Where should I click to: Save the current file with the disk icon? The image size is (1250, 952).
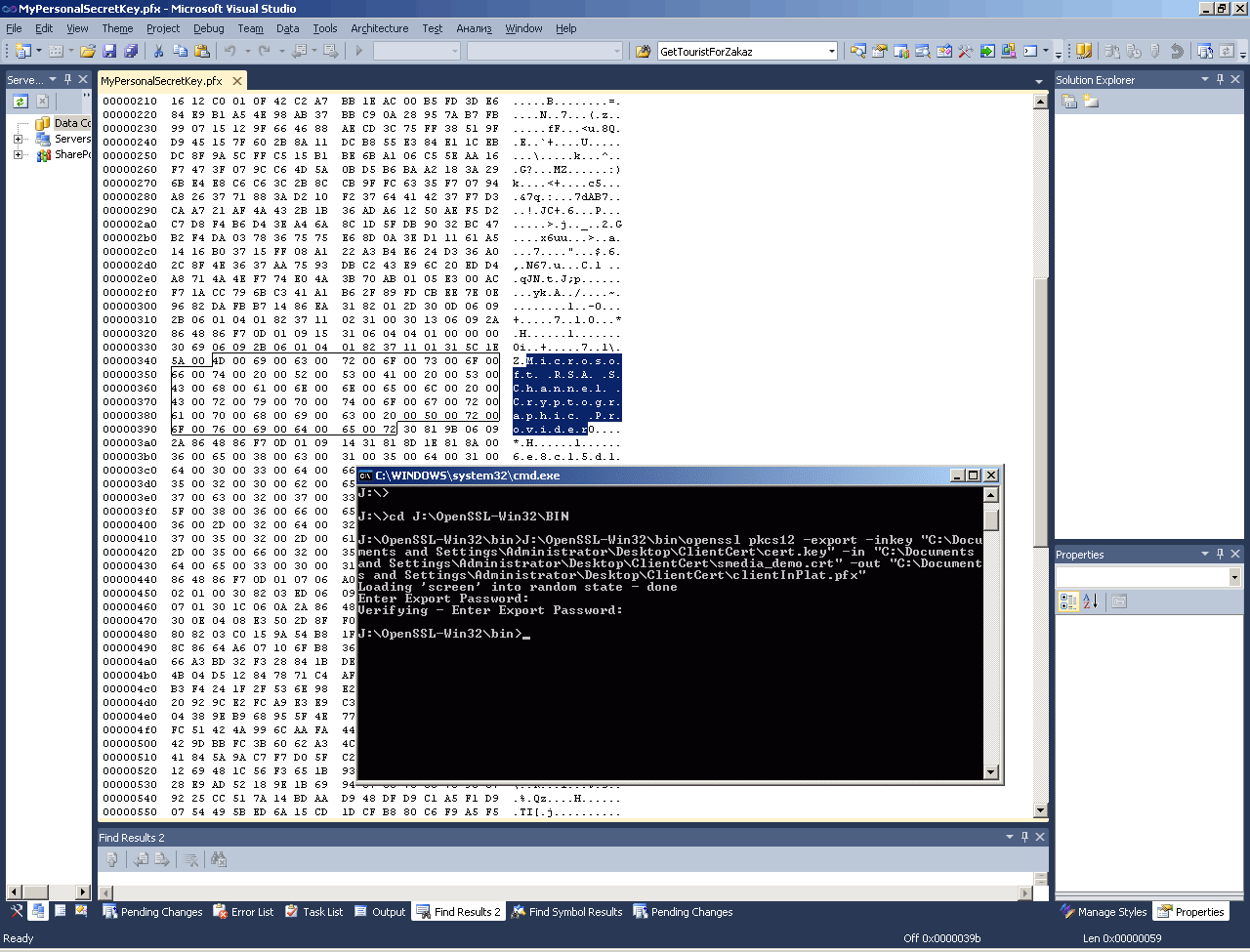point(109,51)
